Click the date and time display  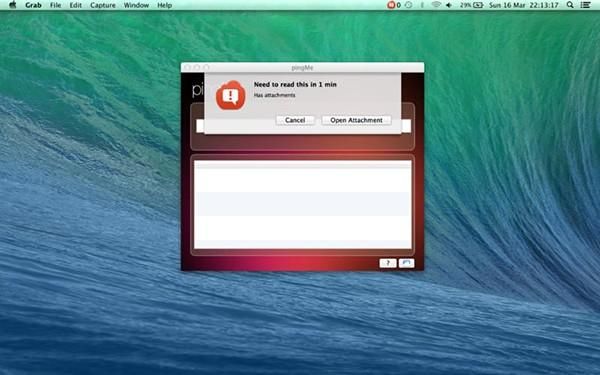[x=523, y=5]
